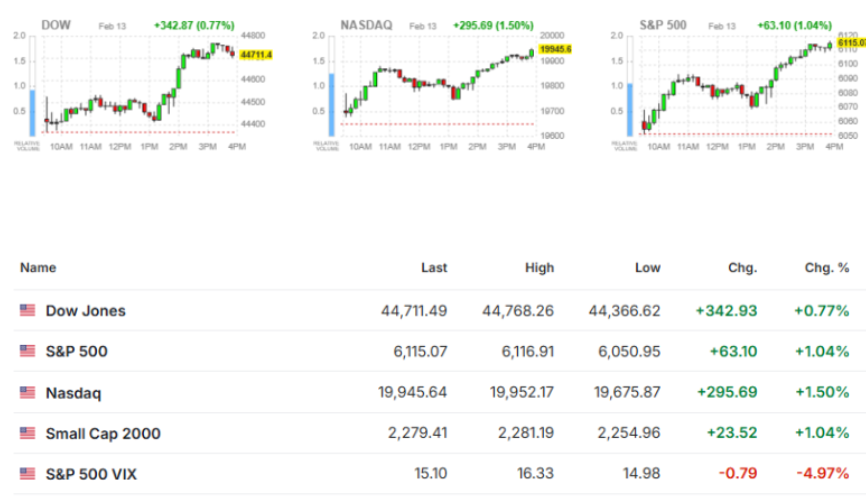The image size is (866, 498).
Task: Click VIX last value 15.10
Action: coord(431,474)
